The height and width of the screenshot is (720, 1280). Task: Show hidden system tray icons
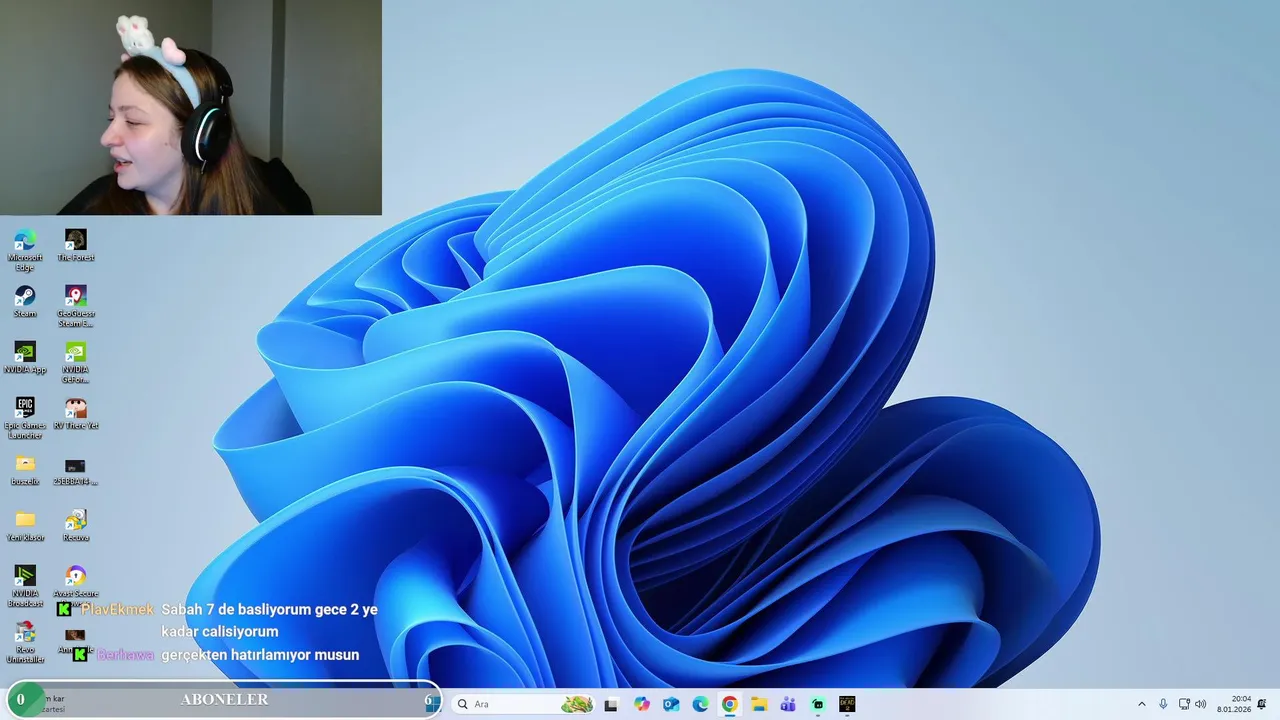1142,704
